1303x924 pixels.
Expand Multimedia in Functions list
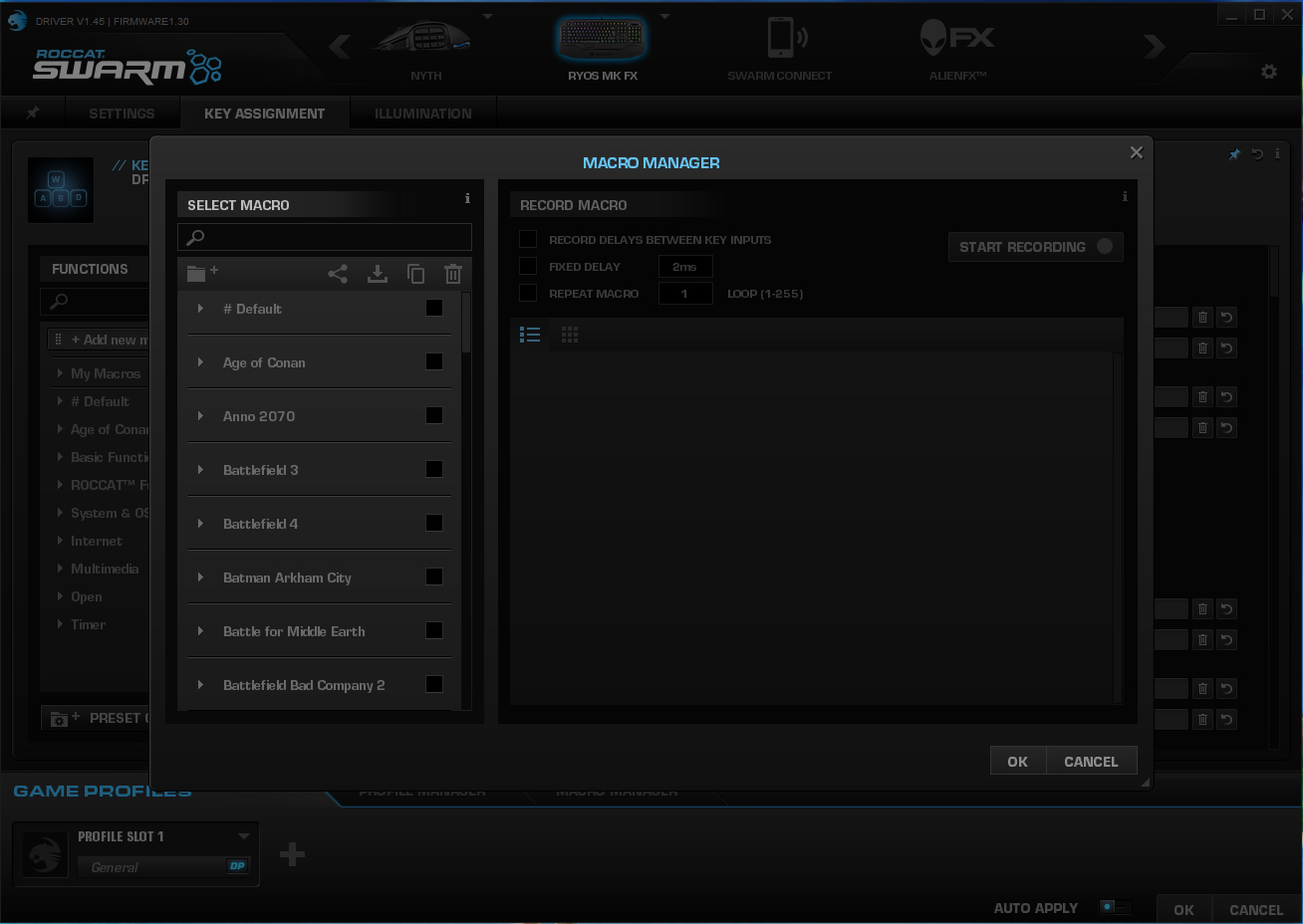[x=60, y=569]
